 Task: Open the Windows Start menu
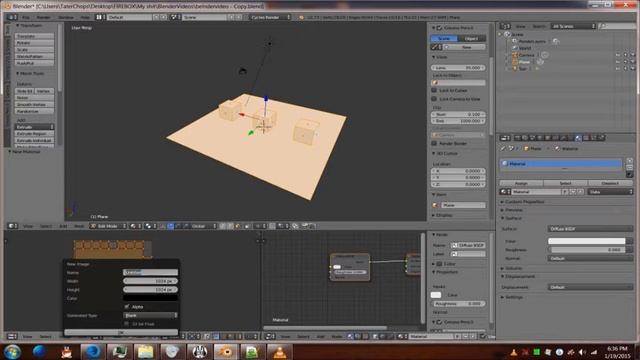(12, 351)
